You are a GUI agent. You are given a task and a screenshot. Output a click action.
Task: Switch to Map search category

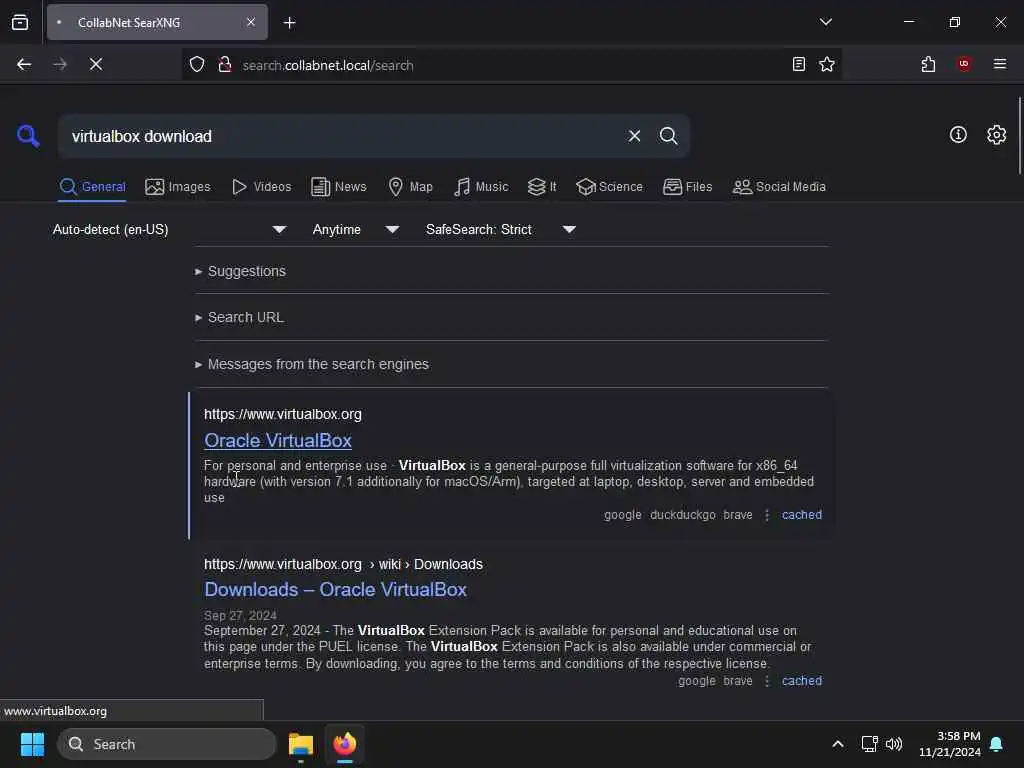click(x=410, y=187)
